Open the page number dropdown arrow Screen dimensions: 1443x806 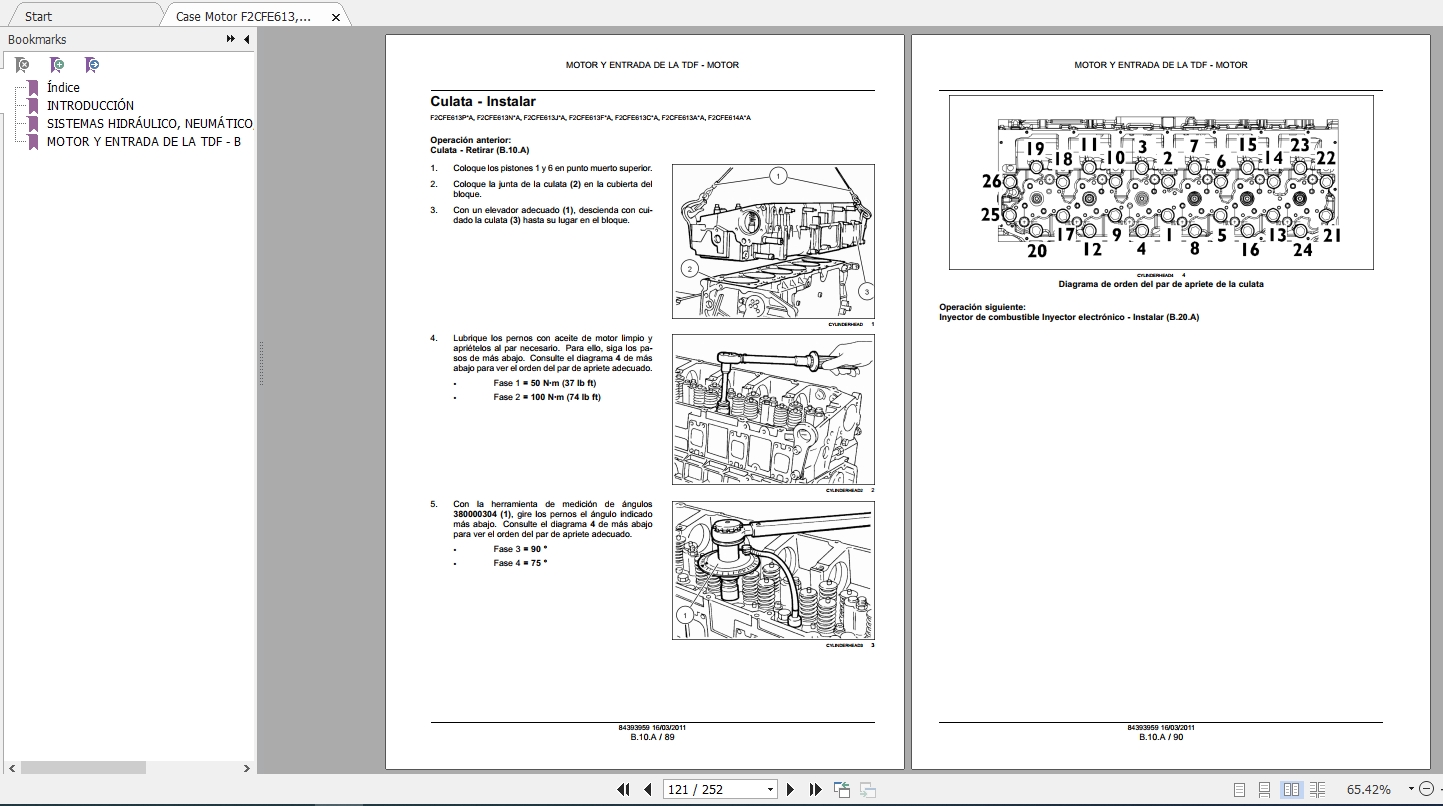(770, 789)
